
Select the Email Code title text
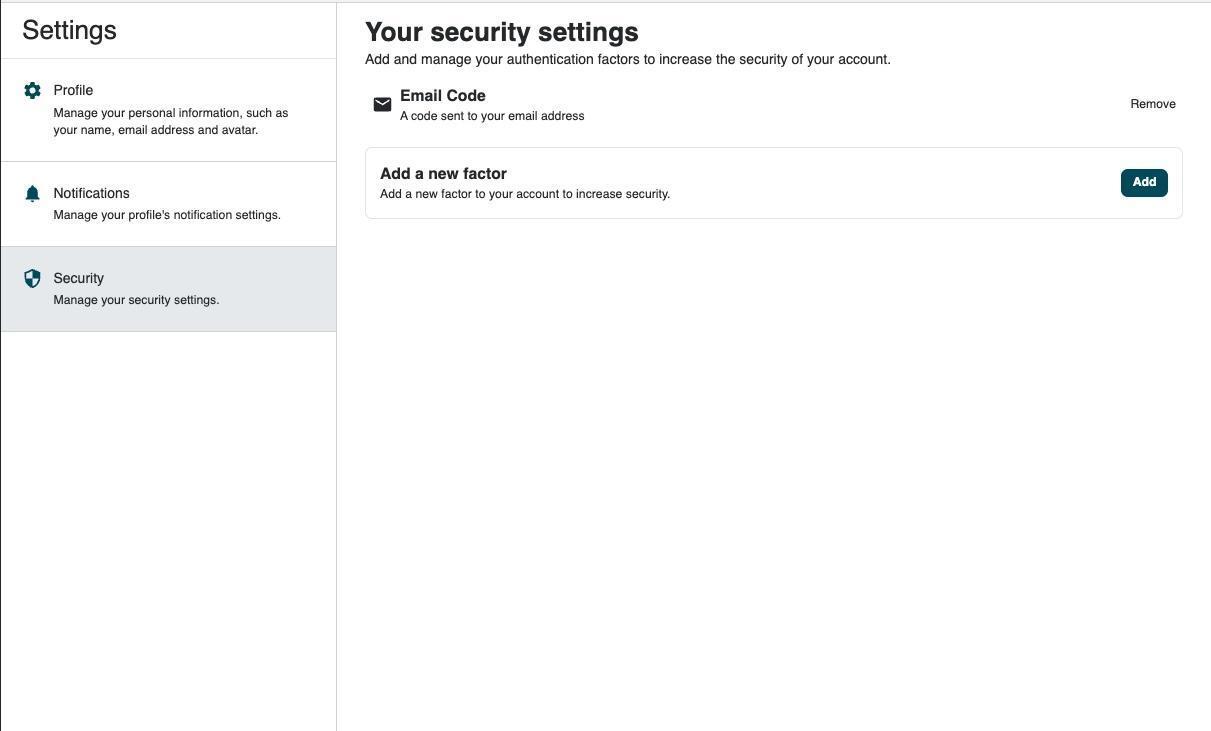tap(442, 96)
